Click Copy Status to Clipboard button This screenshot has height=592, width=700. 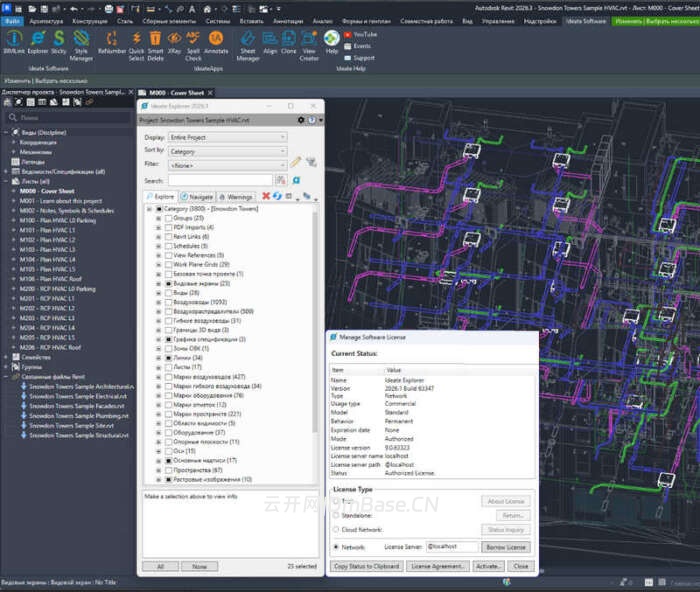367,566
